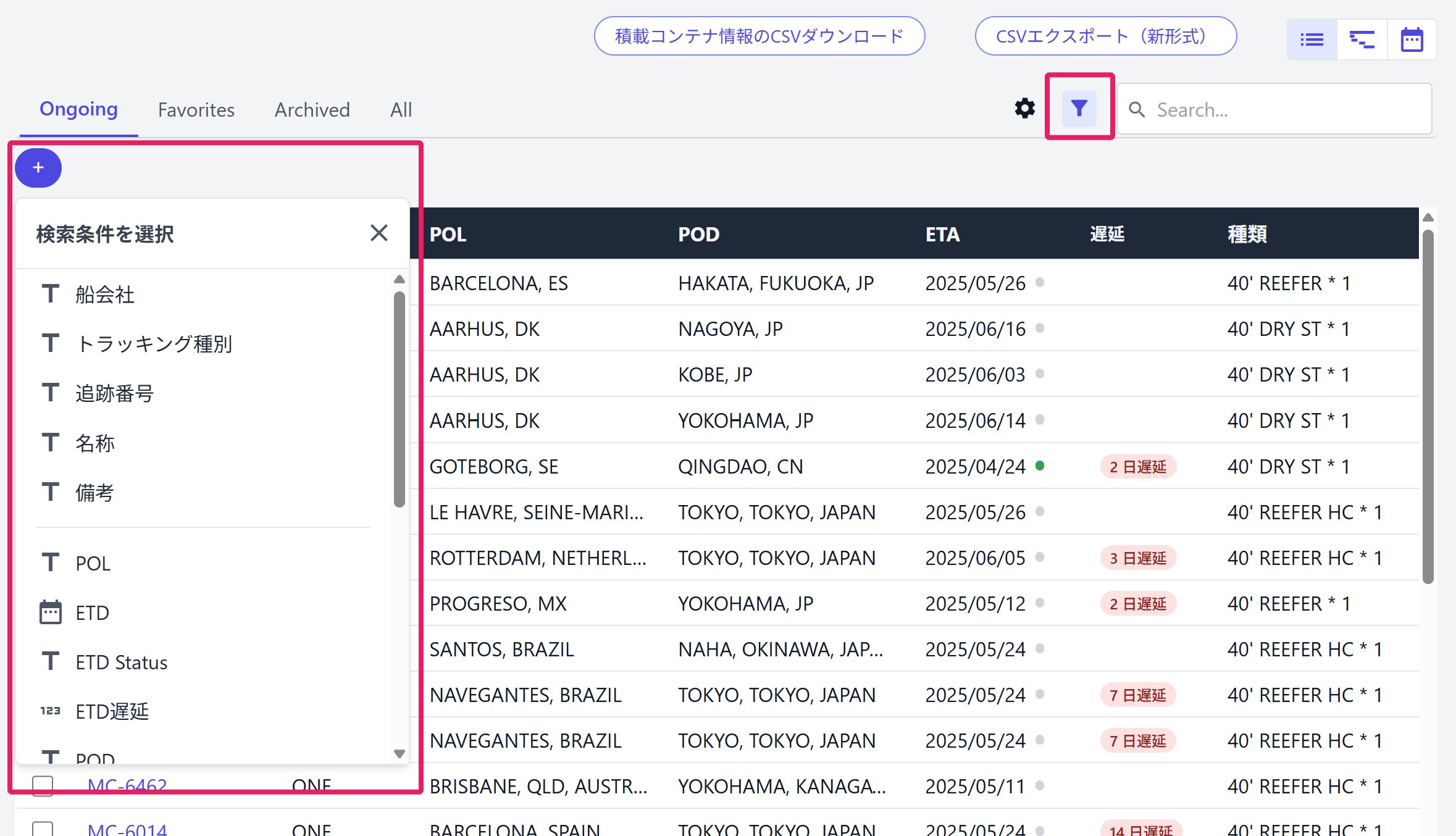The width and height of the screenshot is (1456, 836).
Task: Click 2 日遅延 badge in GOTEBORG row
Action: click(1137, 466)
